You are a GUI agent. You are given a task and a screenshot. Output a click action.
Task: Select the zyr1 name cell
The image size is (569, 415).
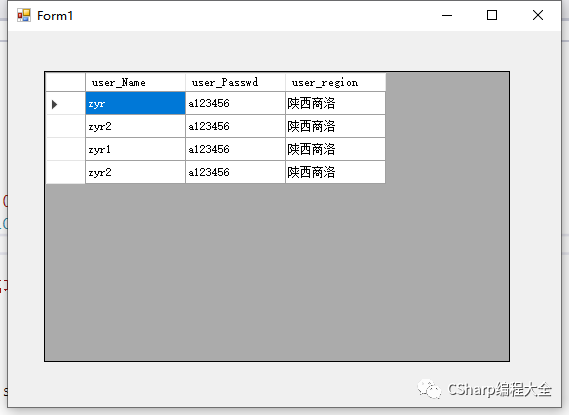click(135, 149)
